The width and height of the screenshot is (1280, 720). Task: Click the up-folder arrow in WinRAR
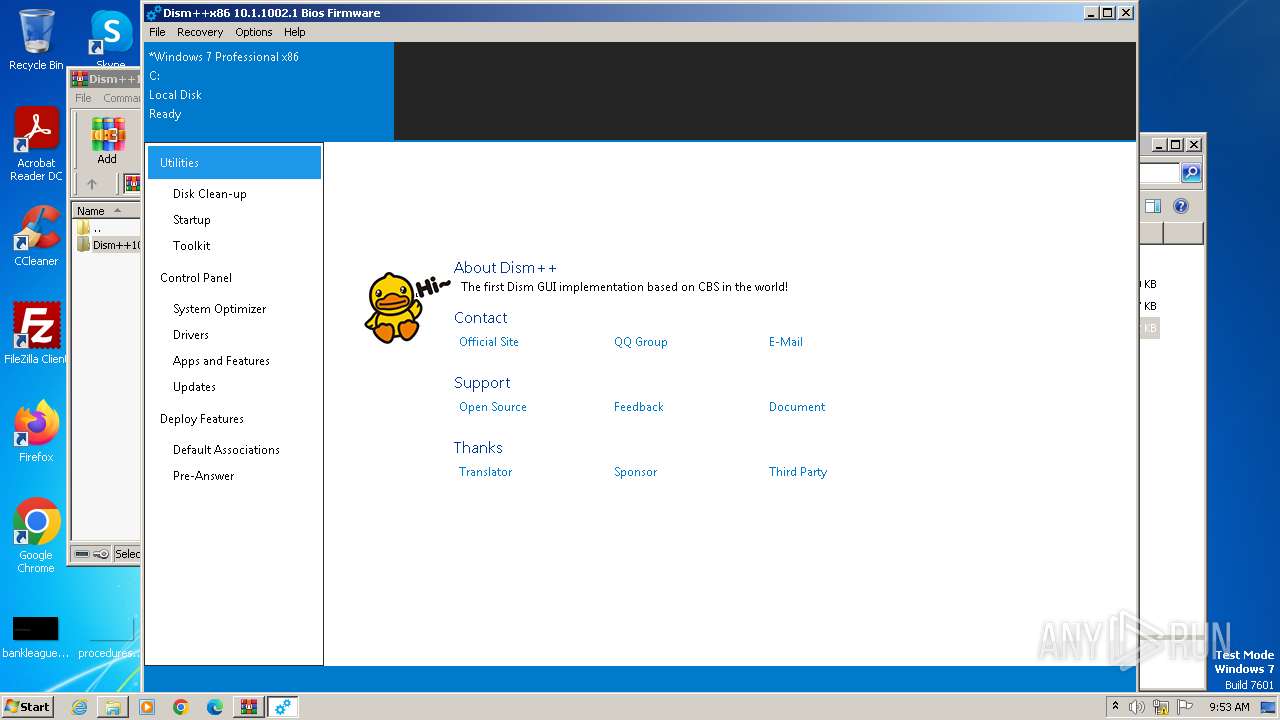click(x=92, y=184)
